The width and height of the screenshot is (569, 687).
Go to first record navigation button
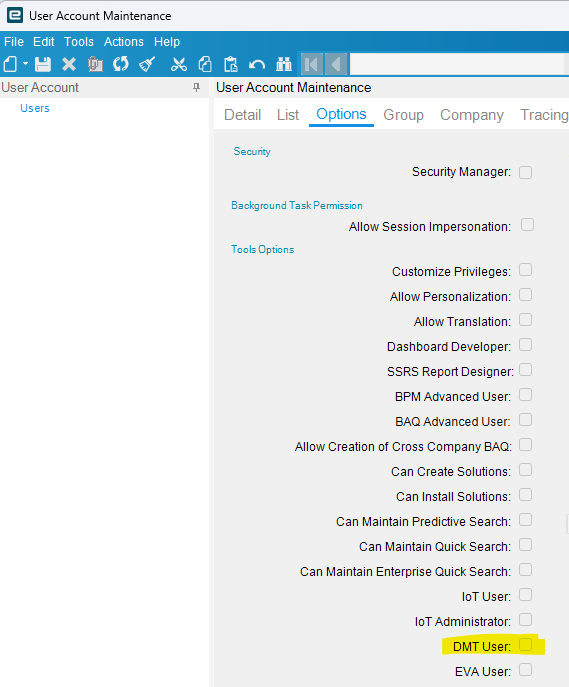(x=311, y=64)
